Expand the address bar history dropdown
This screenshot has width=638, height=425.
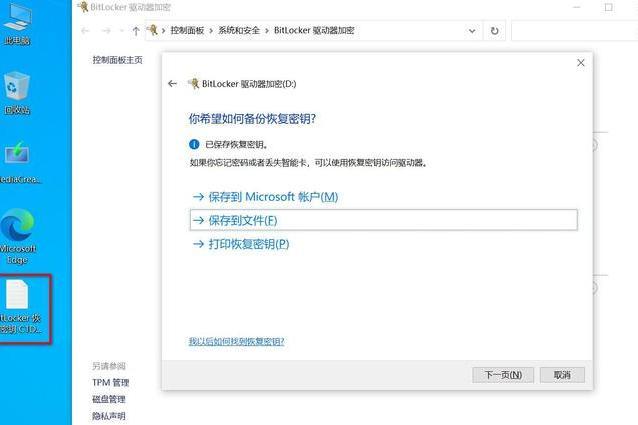pyautogui.click(x=472, y=31)
